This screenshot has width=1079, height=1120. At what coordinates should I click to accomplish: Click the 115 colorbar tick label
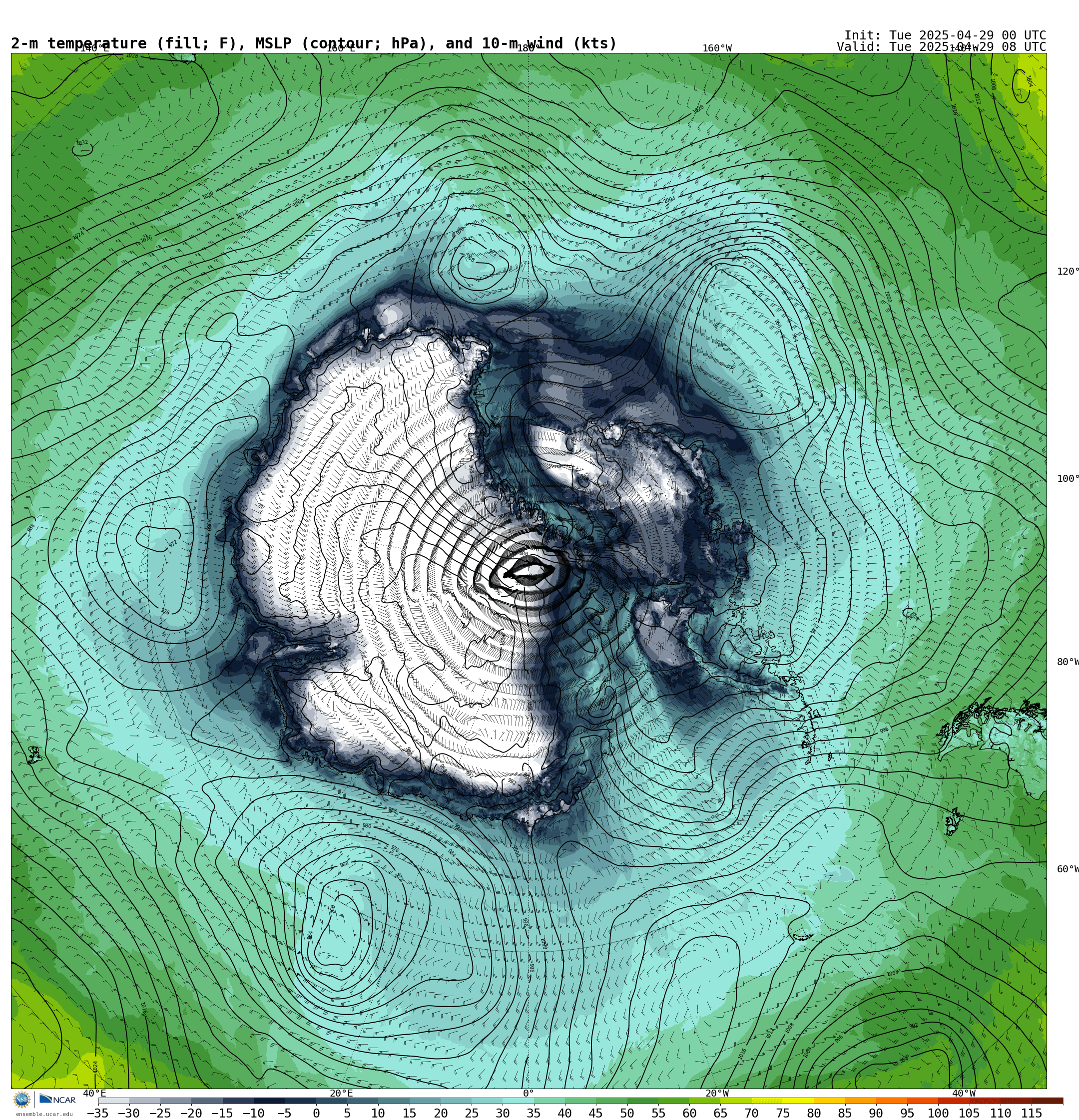[x=1032, y=1113]
